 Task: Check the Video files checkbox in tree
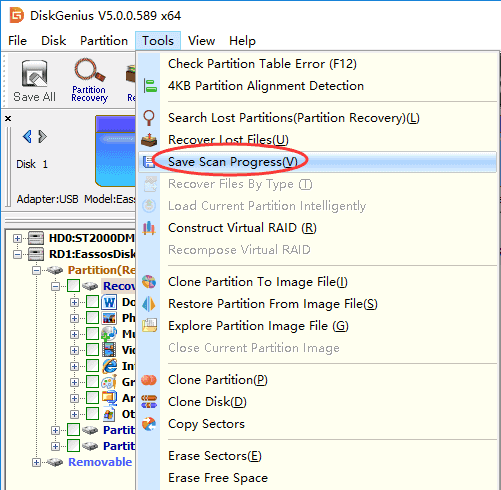click(92, 350)
